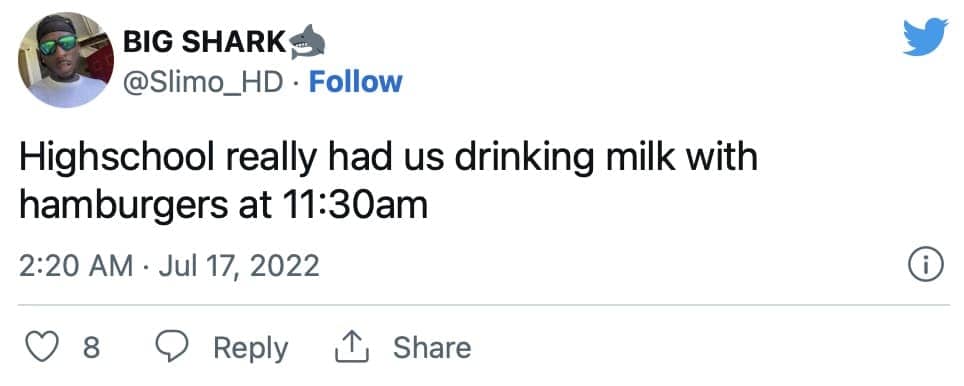Click the green sunglasses in the avatar
This screenshot has height=386, width=964.
tap(58, 45)
